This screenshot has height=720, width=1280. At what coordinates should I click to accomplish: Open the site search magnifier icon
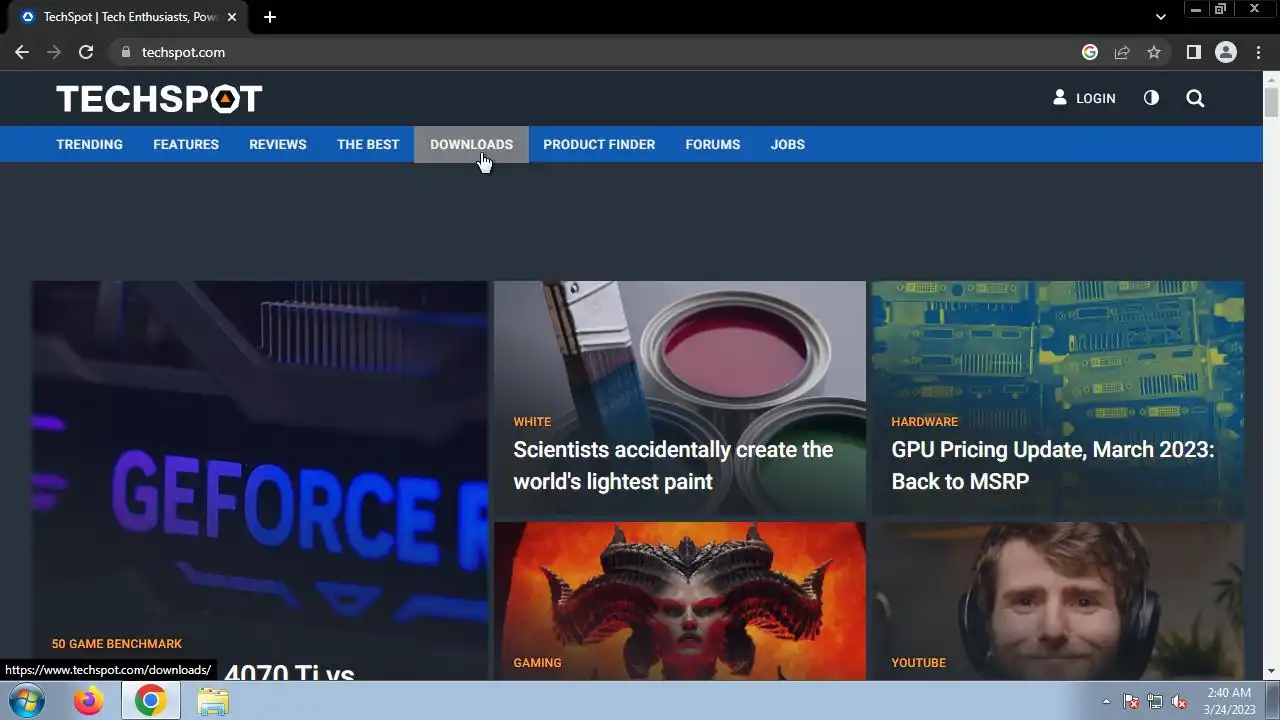[1195, 98]
